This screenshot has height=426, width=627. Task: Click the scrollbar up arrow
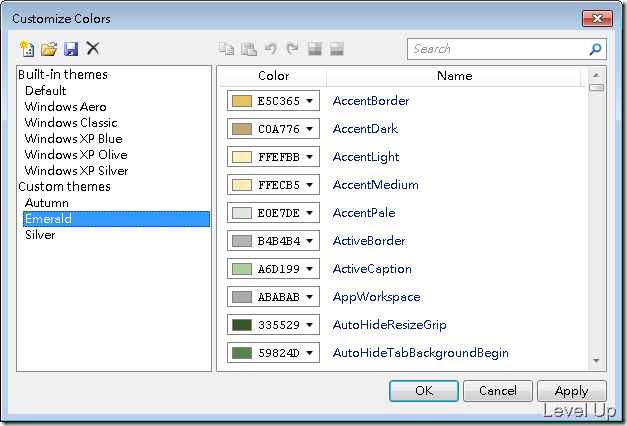click(596, 75)
